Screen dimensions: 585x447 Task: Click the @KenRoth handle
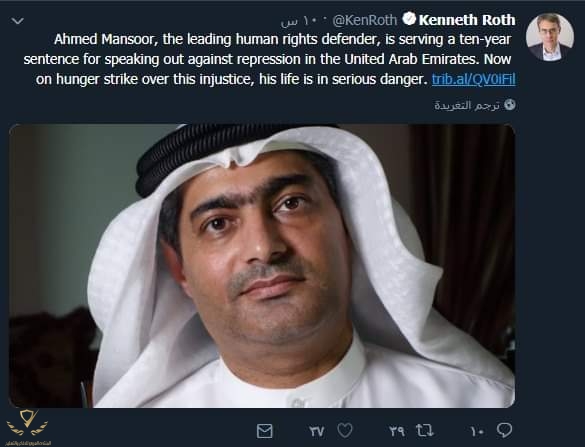365,20
